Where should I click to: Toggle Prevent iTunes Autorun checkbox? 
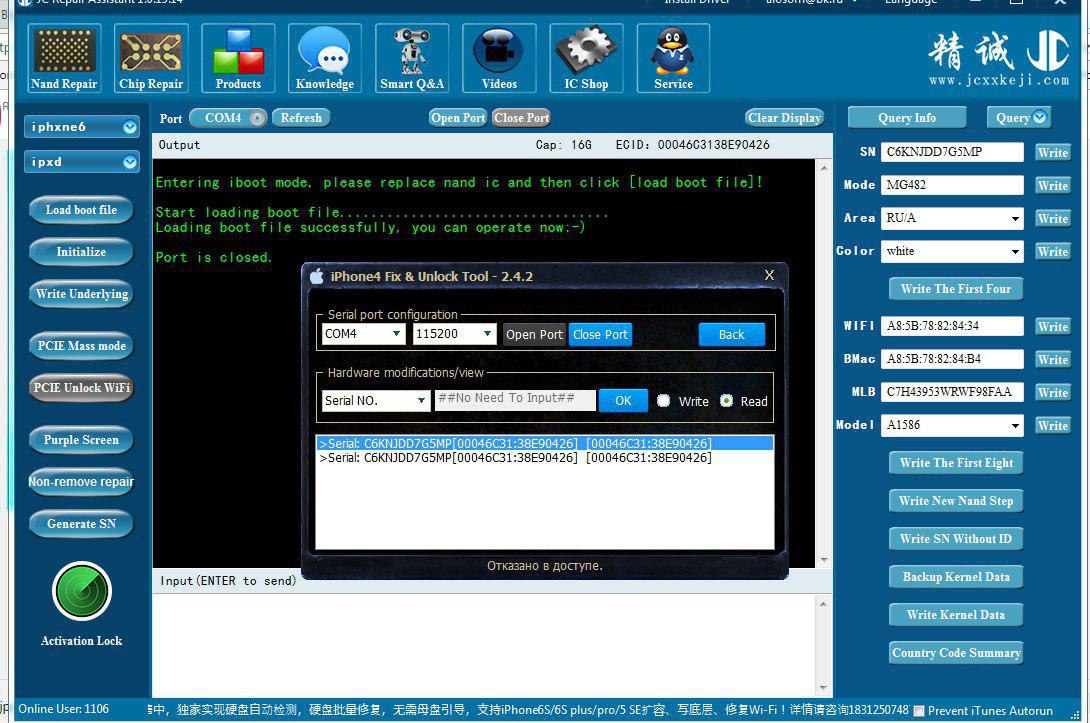[x=919, y=710]
